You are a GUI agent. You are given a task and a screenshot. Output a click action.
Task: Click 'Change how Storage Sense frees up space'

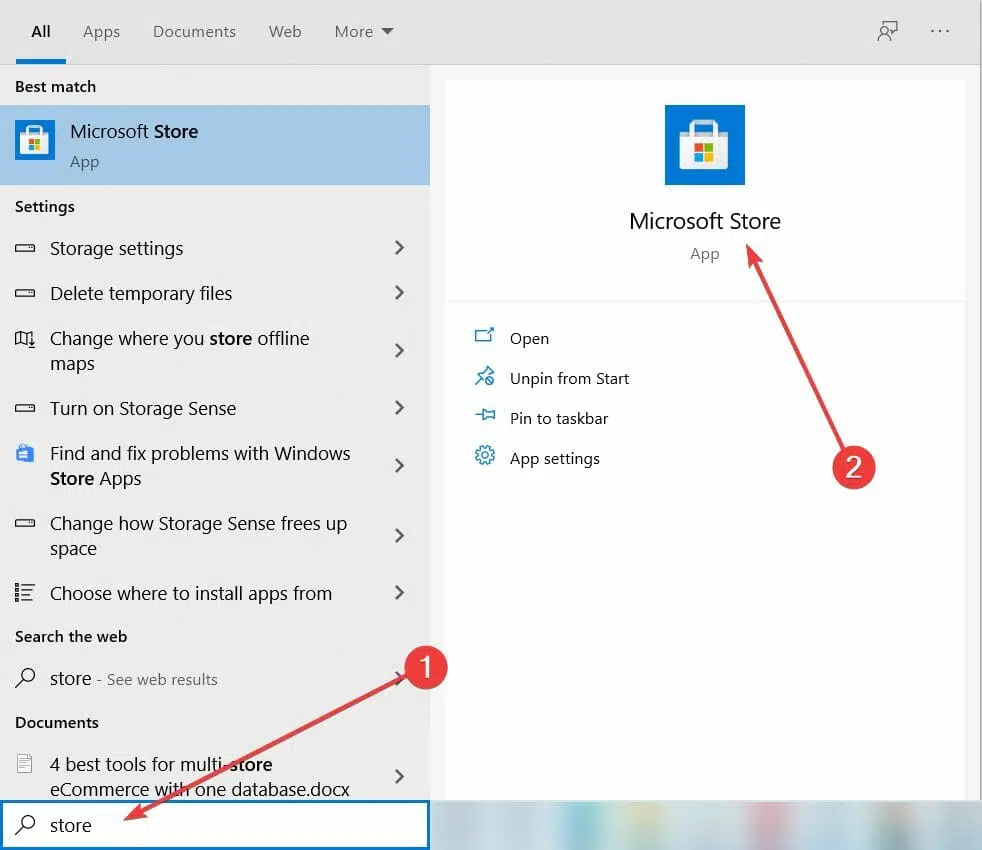click(x=198, y=536)
